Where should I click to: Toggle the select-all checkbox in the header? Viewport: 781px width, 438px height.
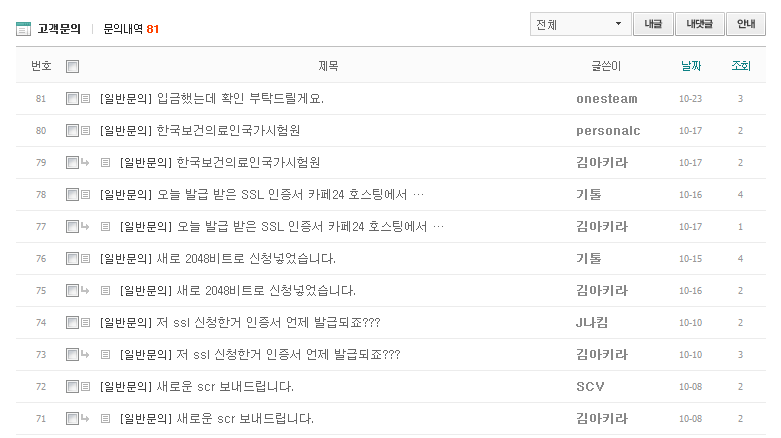(72, 67)
